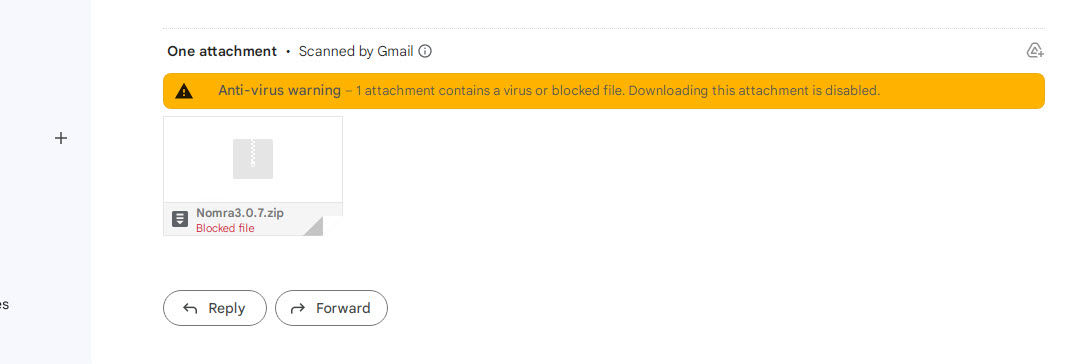Viewport: 1066px width, 364px height.
Task: Select the Nomra3.0.7.zip file name
Action: [240, 213]
